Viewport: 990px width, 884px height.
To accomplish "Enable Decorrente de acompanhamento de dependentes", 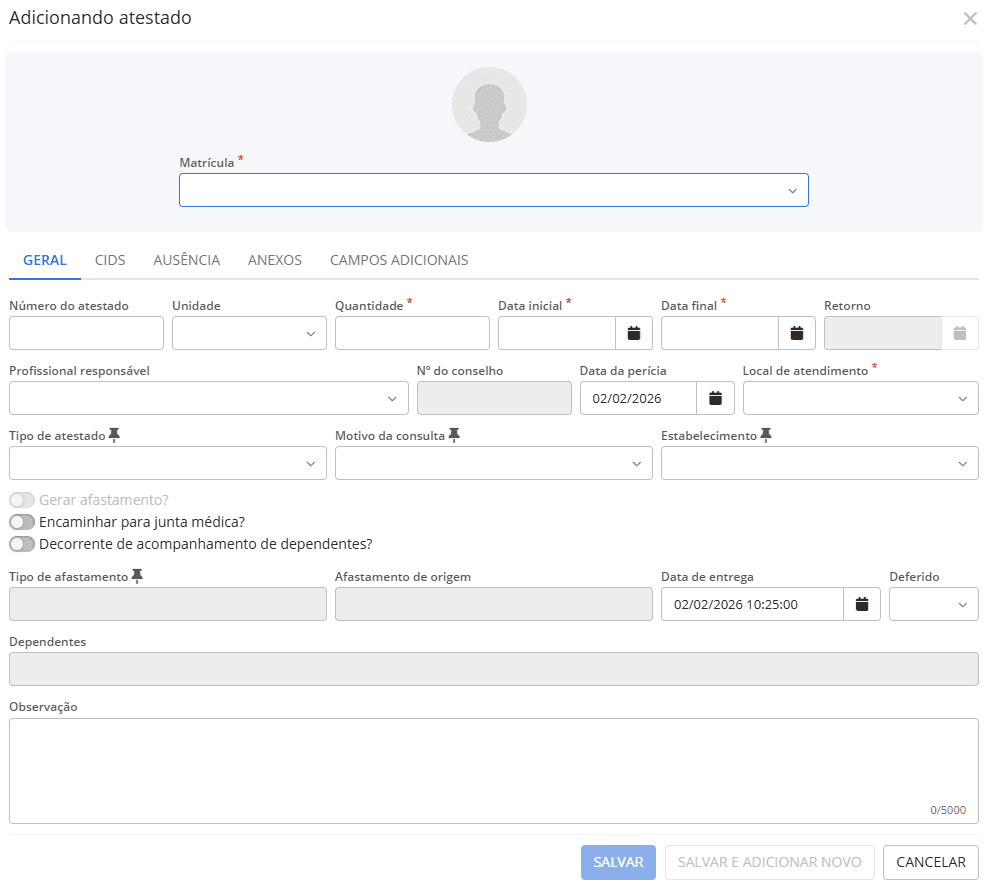I will (x=22, y=545).
